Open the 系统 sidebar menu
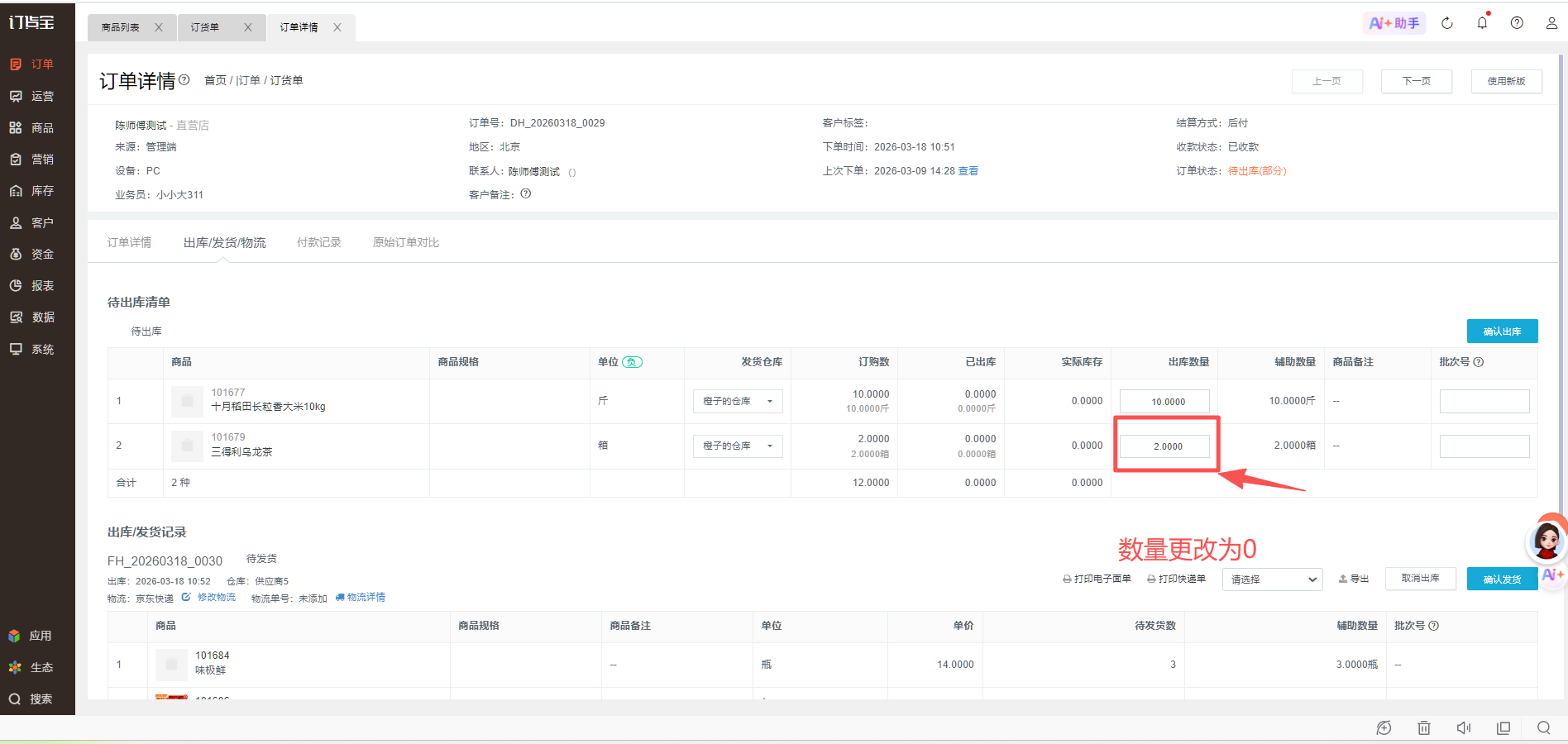Viewport: 1568px width, 744px height. [33, 350]
